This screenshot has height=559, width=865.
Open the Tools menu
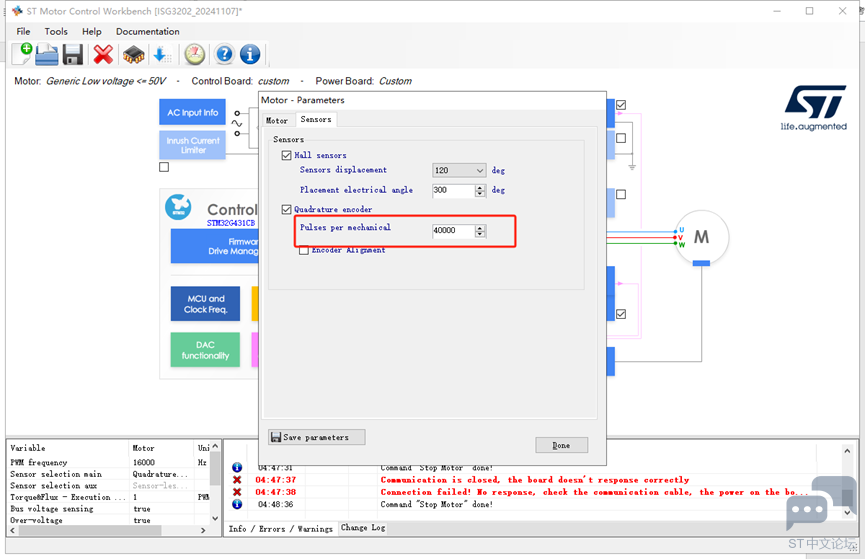56,31
